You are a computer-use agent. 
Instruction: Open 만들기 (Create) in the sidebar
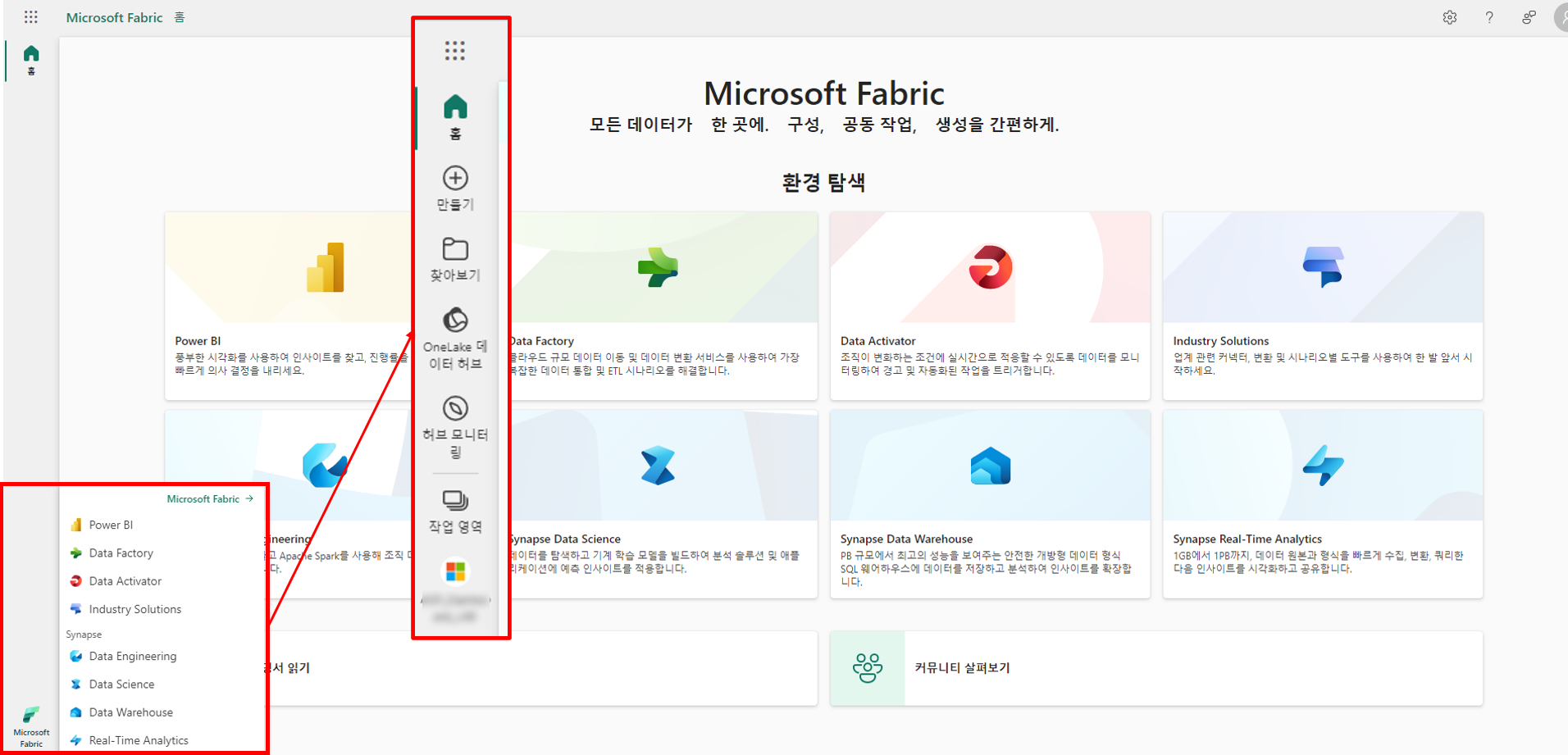tap(455, 189)
